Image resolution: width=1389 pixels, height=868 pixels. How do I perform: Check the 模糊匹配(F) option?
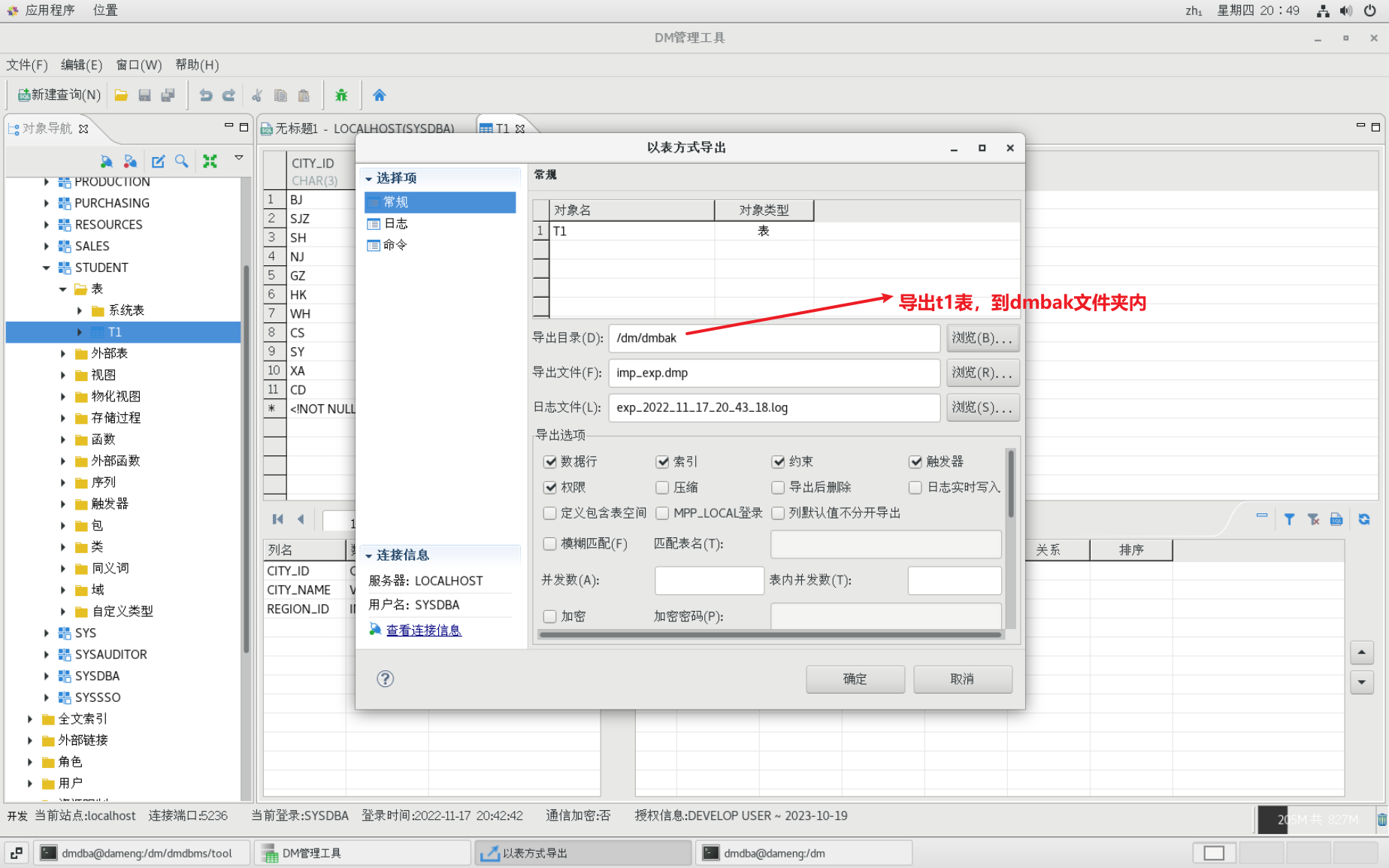point(549,543)
